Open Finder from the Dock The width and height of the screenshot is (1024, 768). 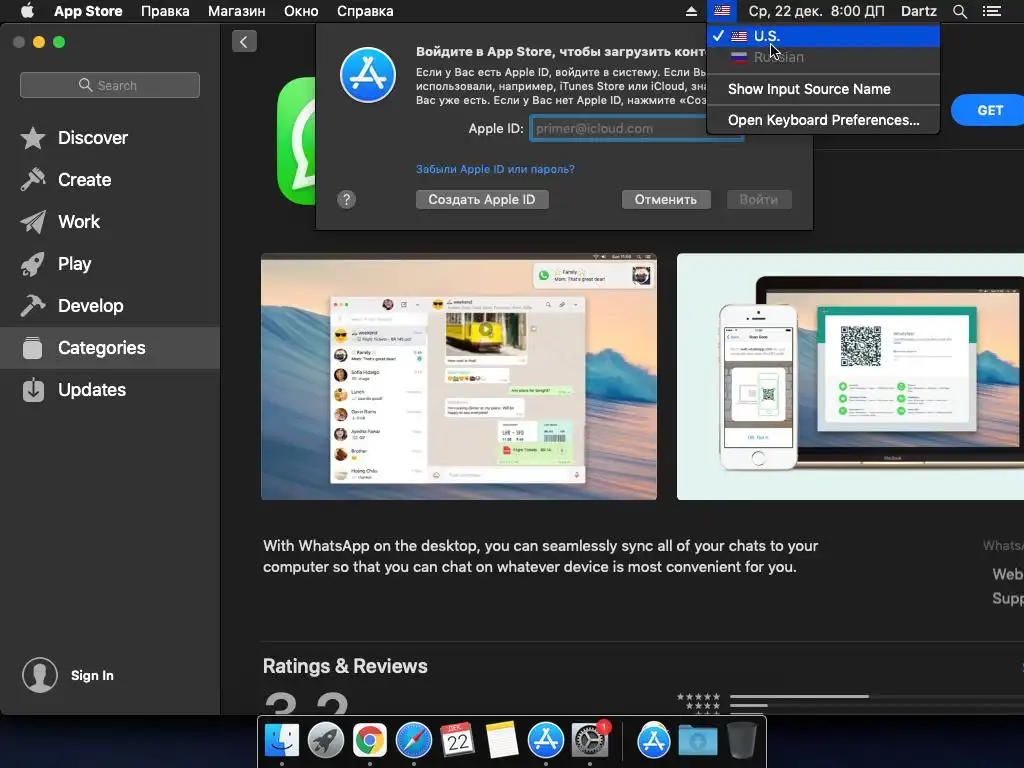click(282, 741)
